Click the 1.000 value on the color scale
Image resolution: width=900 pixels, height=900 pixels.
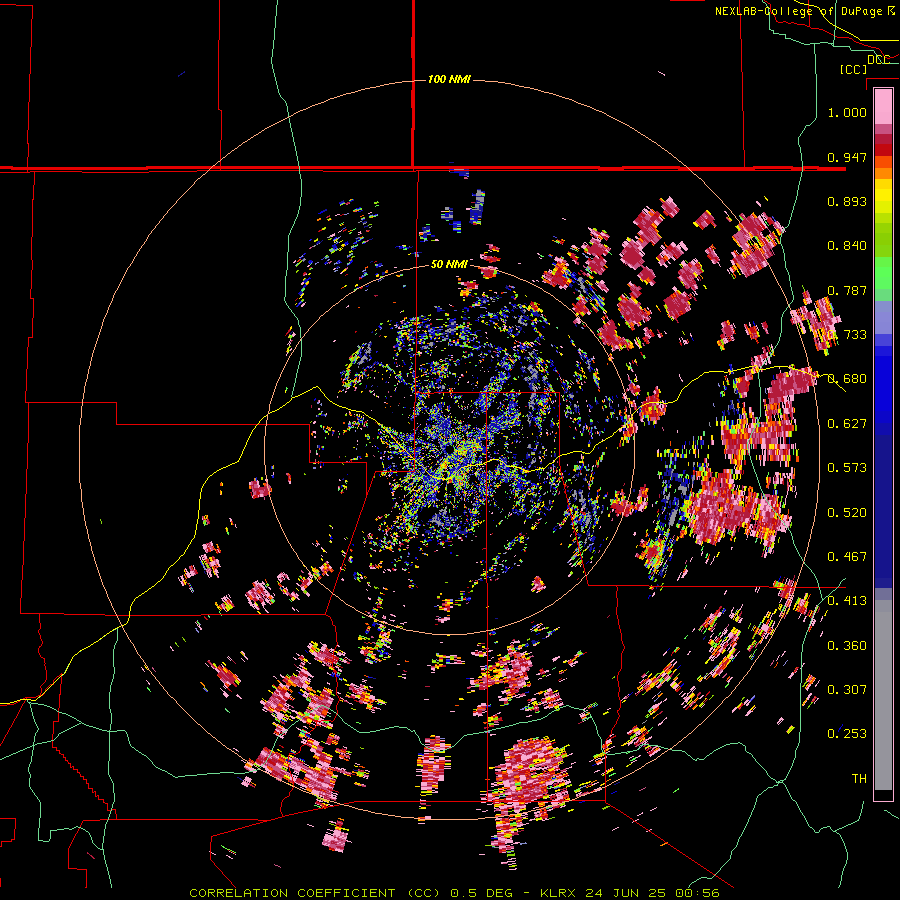coord(847,112)
